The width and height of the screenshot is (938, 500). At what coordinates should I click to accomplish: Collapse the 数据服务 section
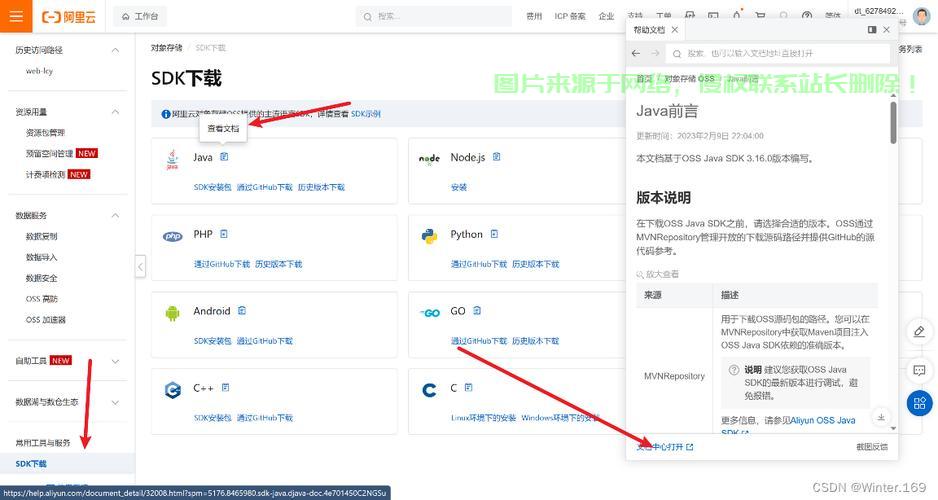tap(115, 215)
